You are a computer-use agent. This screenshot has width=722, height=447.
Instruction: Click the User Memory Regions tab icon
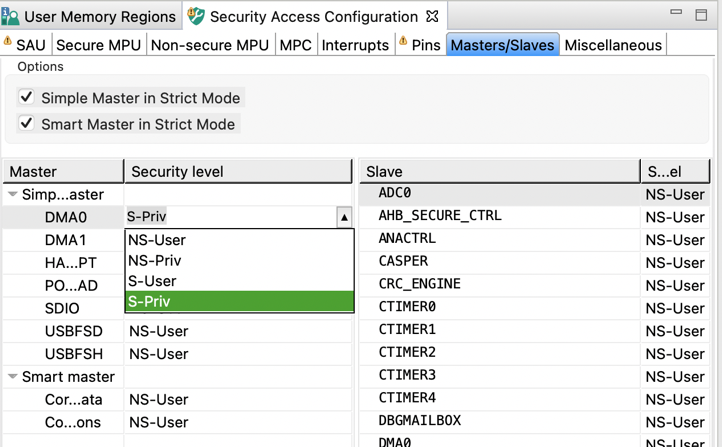click(x=10, y=17)
